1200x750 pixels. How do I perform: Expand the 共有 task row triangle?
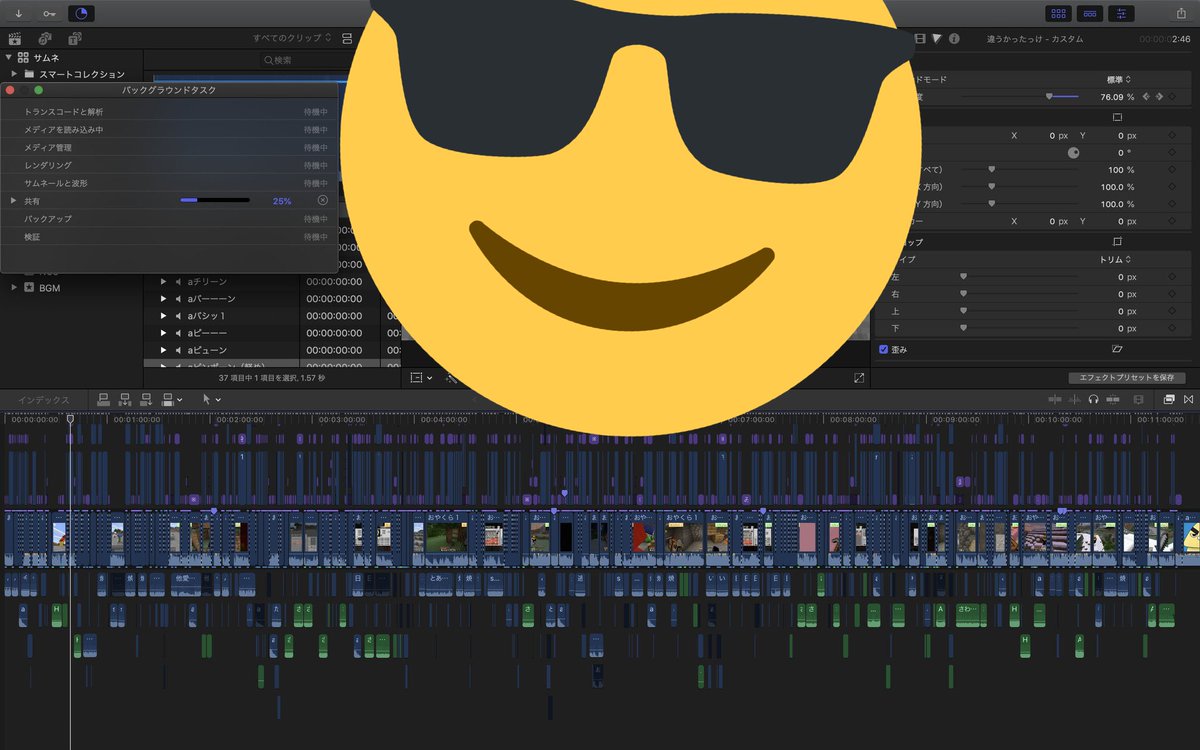[x=13, y=201]
